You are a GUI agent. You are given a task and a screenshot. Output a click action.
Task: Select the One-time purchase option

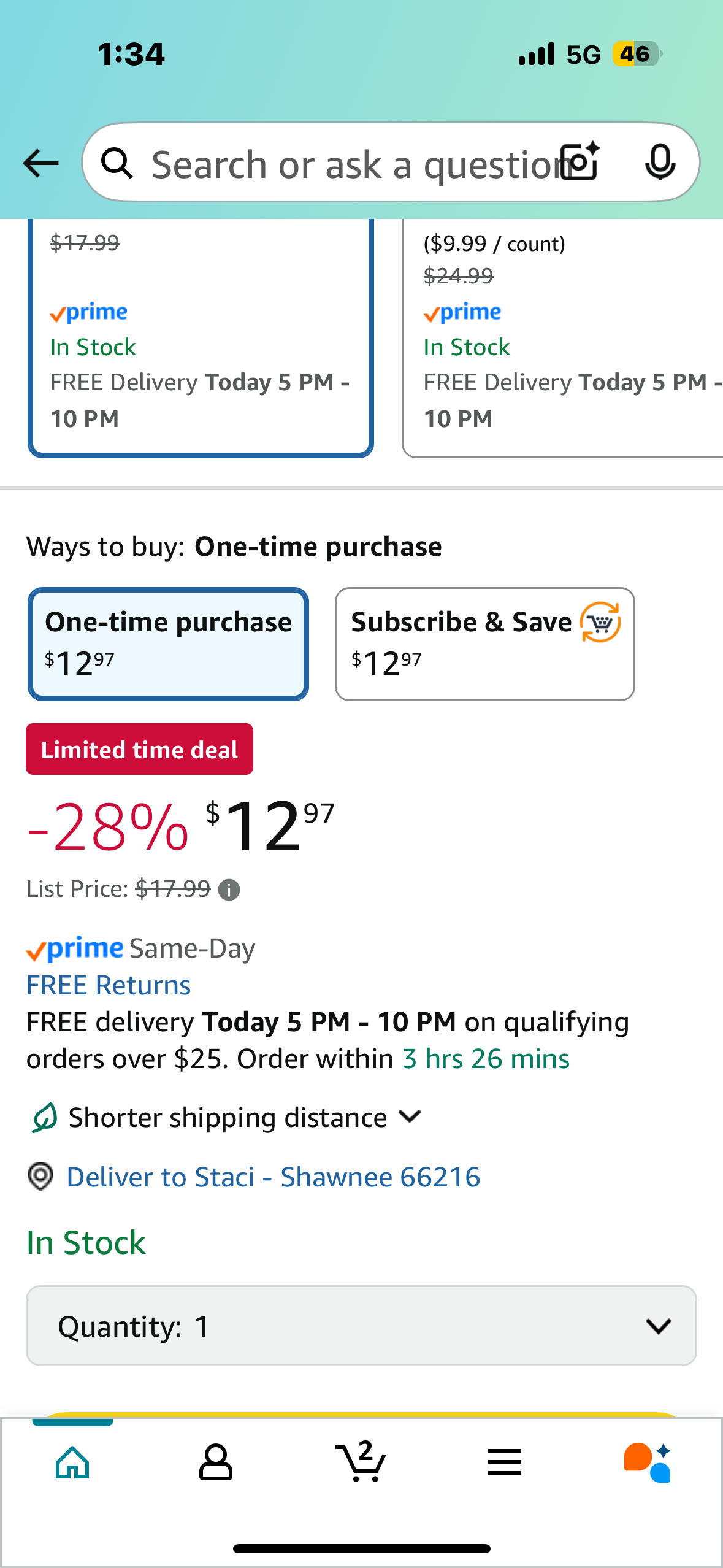(168, 644)
